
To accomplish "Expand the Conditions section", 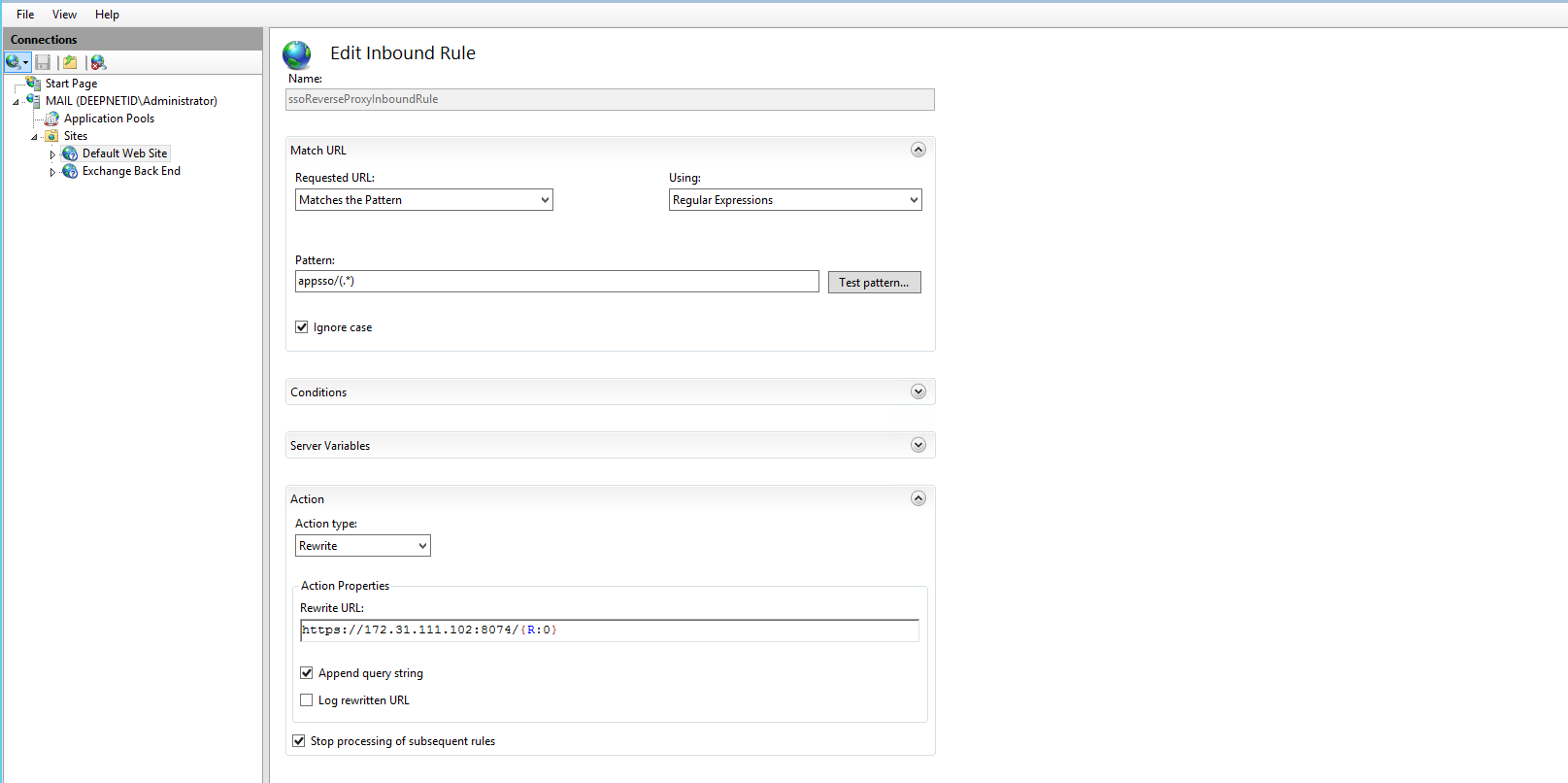I will (x=917, y=391).
